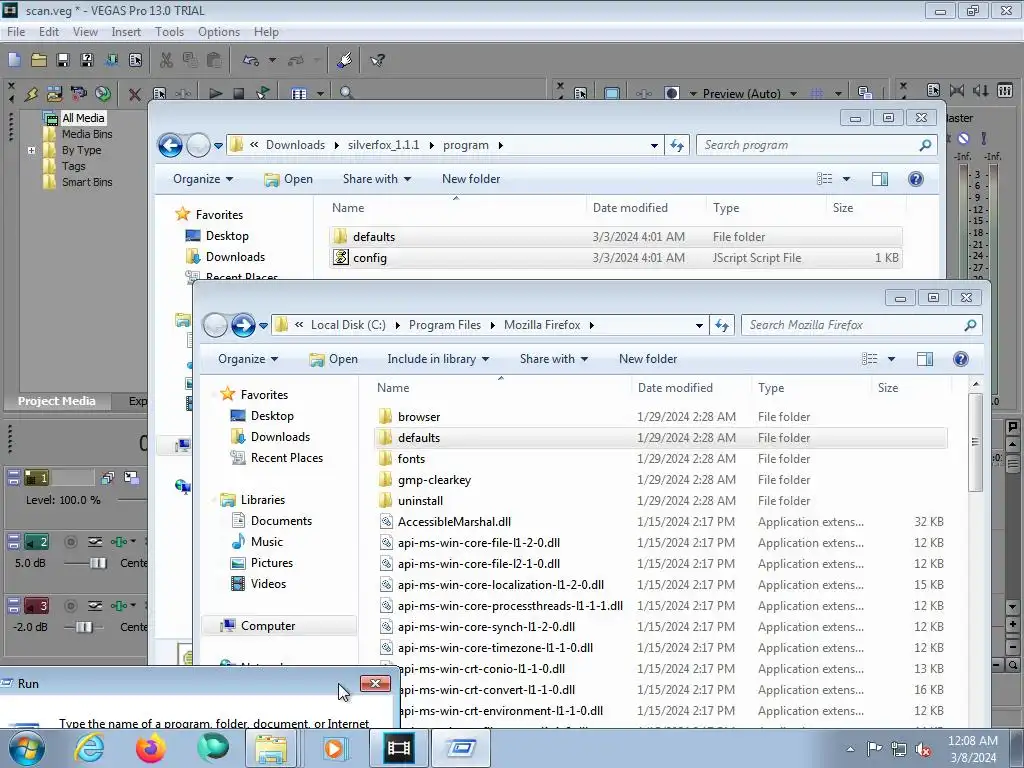Click the New project icon in VEGAS toolbar
This screenshot has width=1024, height=768.
coord(14,60)
